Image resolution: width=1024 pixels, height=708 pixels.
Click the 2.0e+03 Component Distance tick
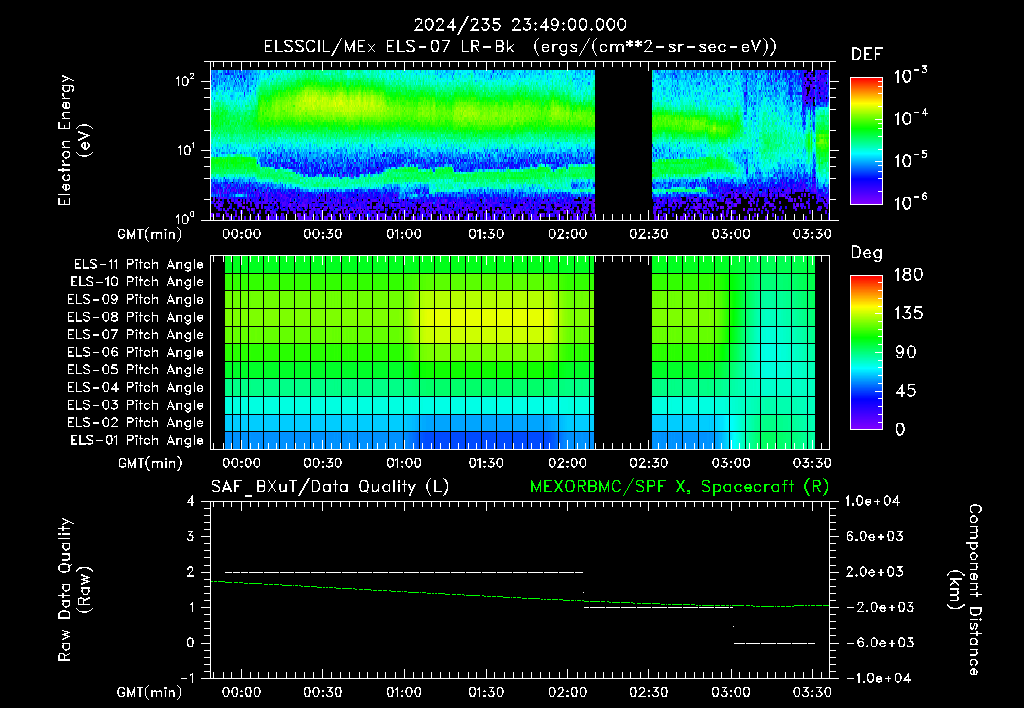pyautogui.click(x=875, y=571)
